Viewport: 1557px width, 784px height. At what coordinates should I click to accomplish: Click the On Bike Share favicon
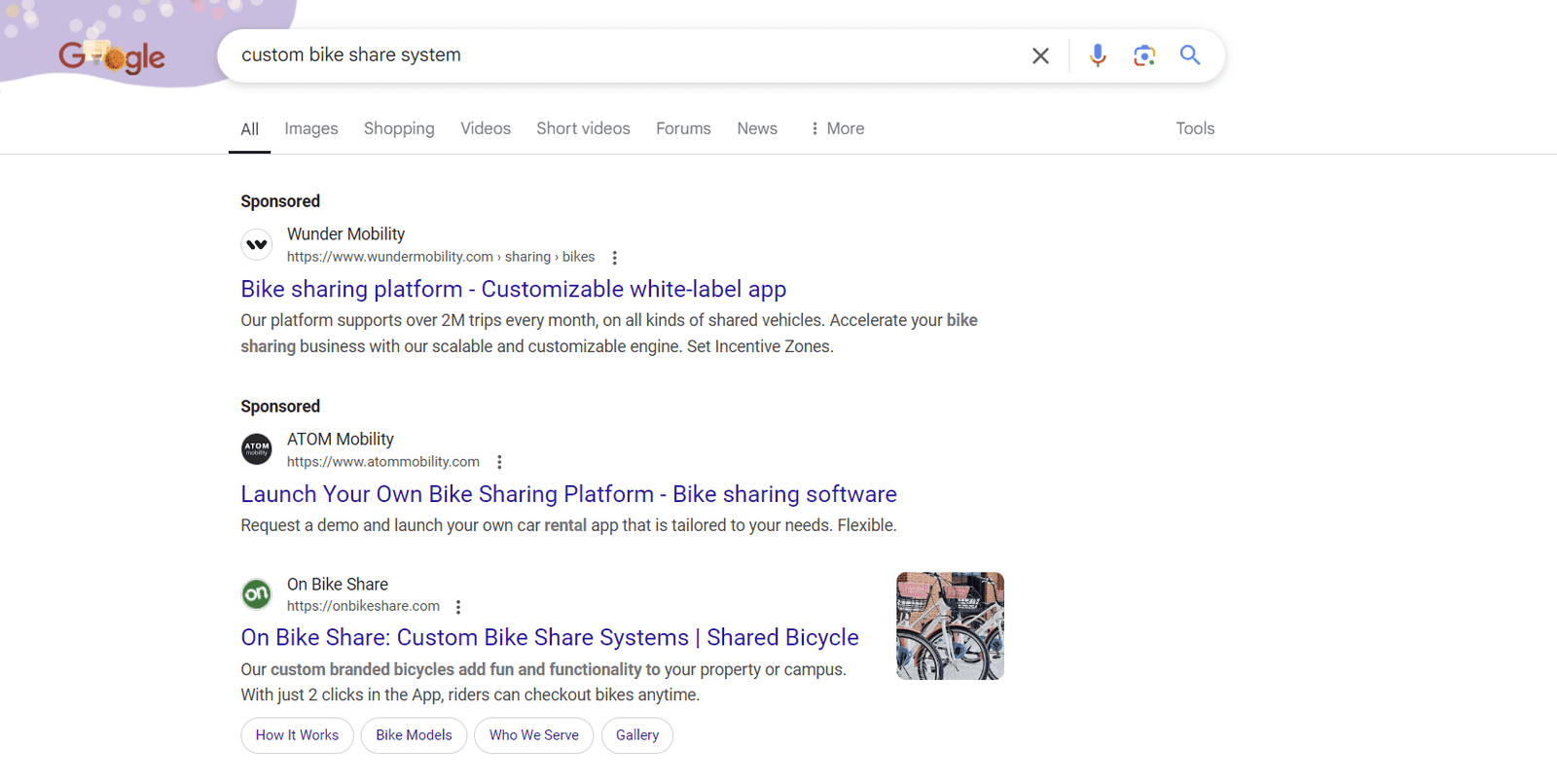coord(257,593)
